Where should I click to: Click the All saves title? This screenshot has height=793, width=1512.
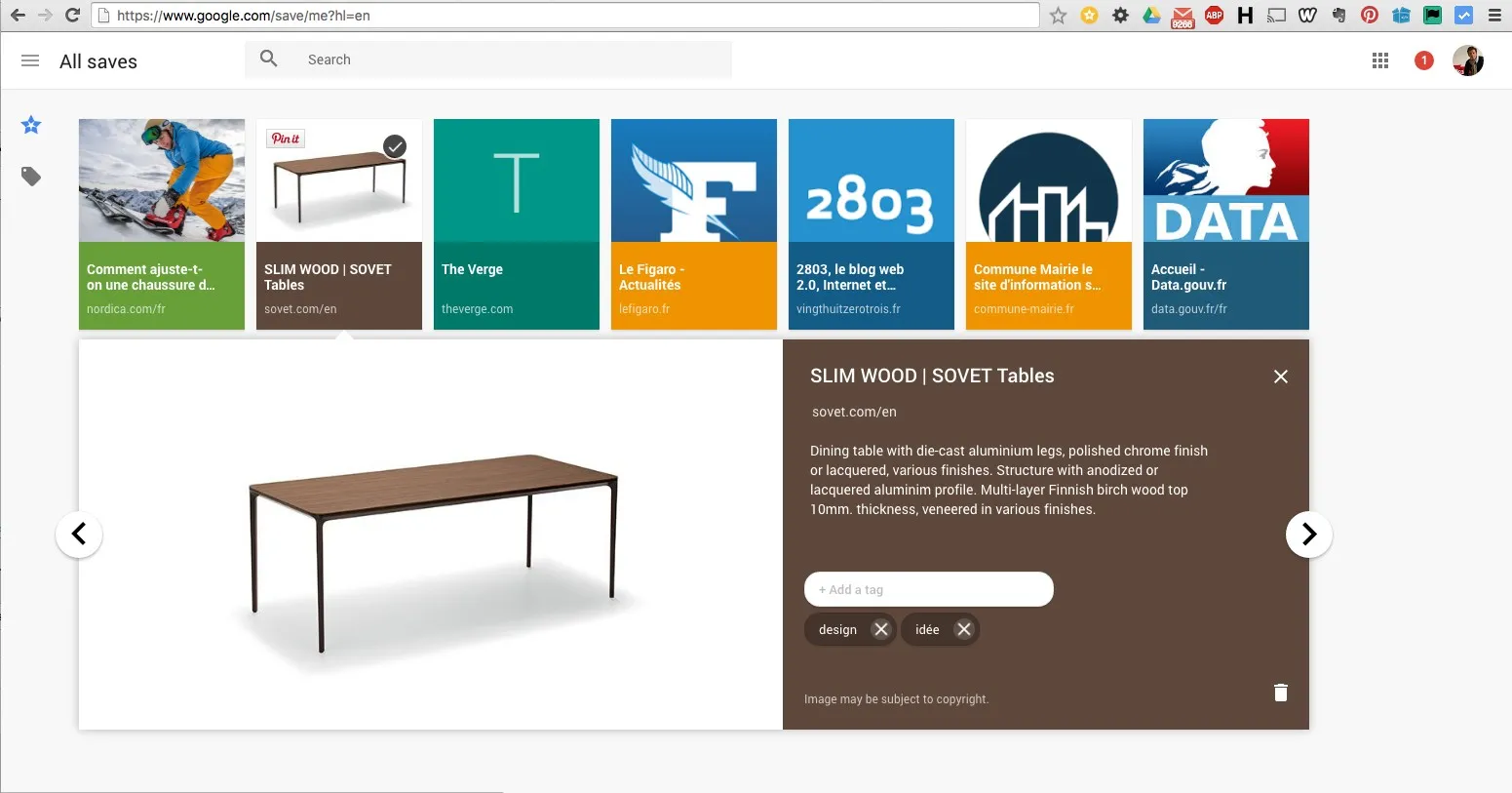pyautogui.click(x=98, y=61)
